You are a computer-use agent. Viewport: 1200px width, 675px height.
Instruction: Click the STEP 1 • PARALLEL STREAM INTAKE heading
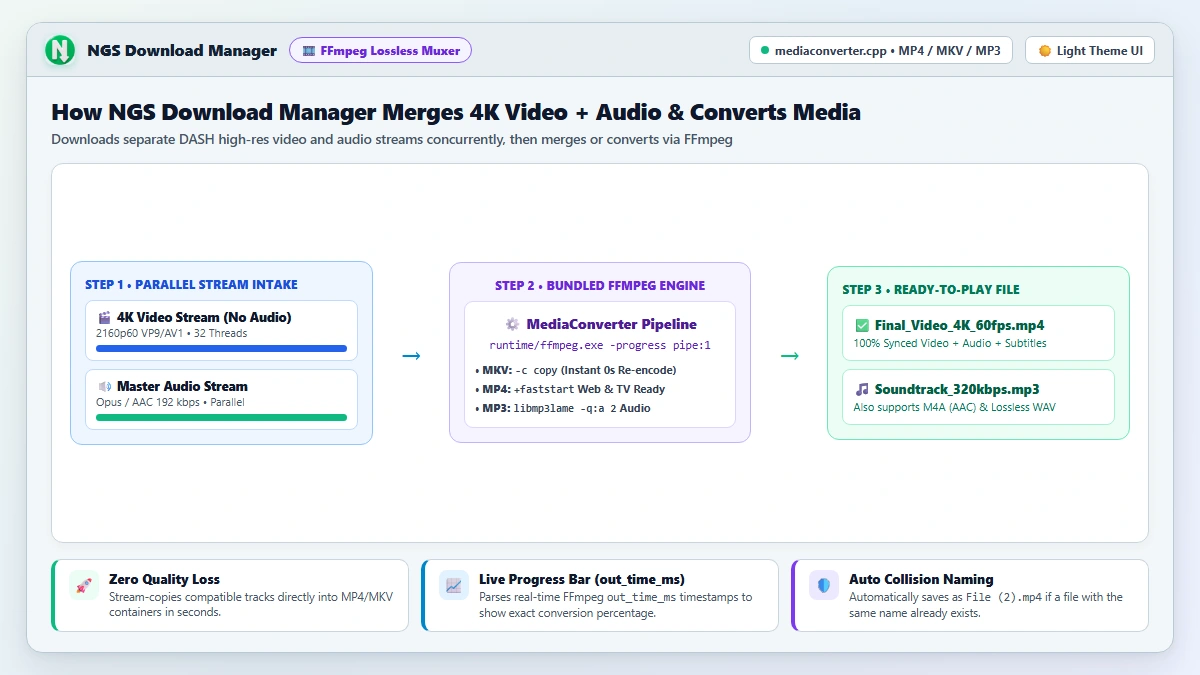191,285
